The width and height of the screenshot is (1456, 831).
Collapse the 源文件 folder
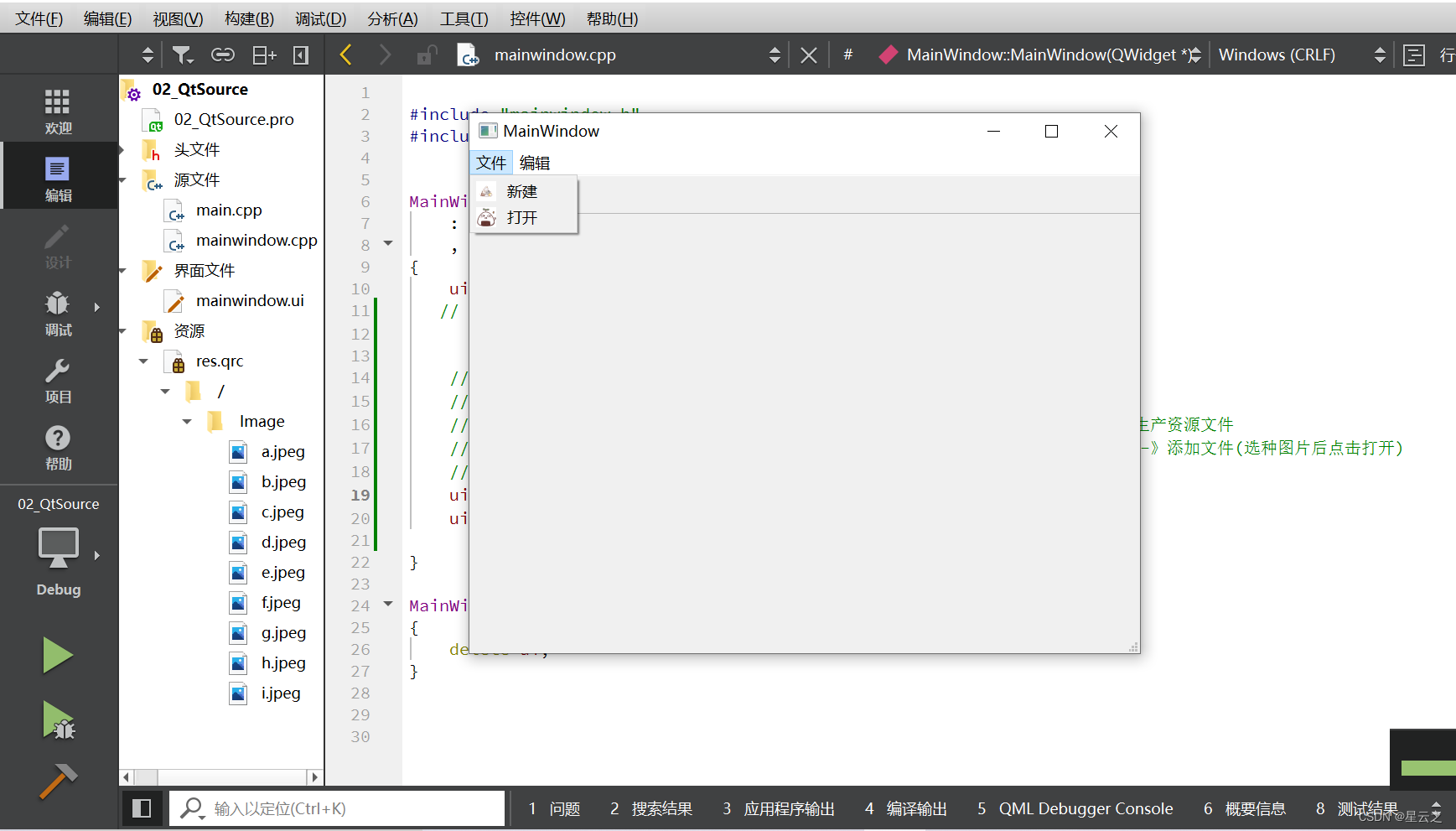point(122,180)
